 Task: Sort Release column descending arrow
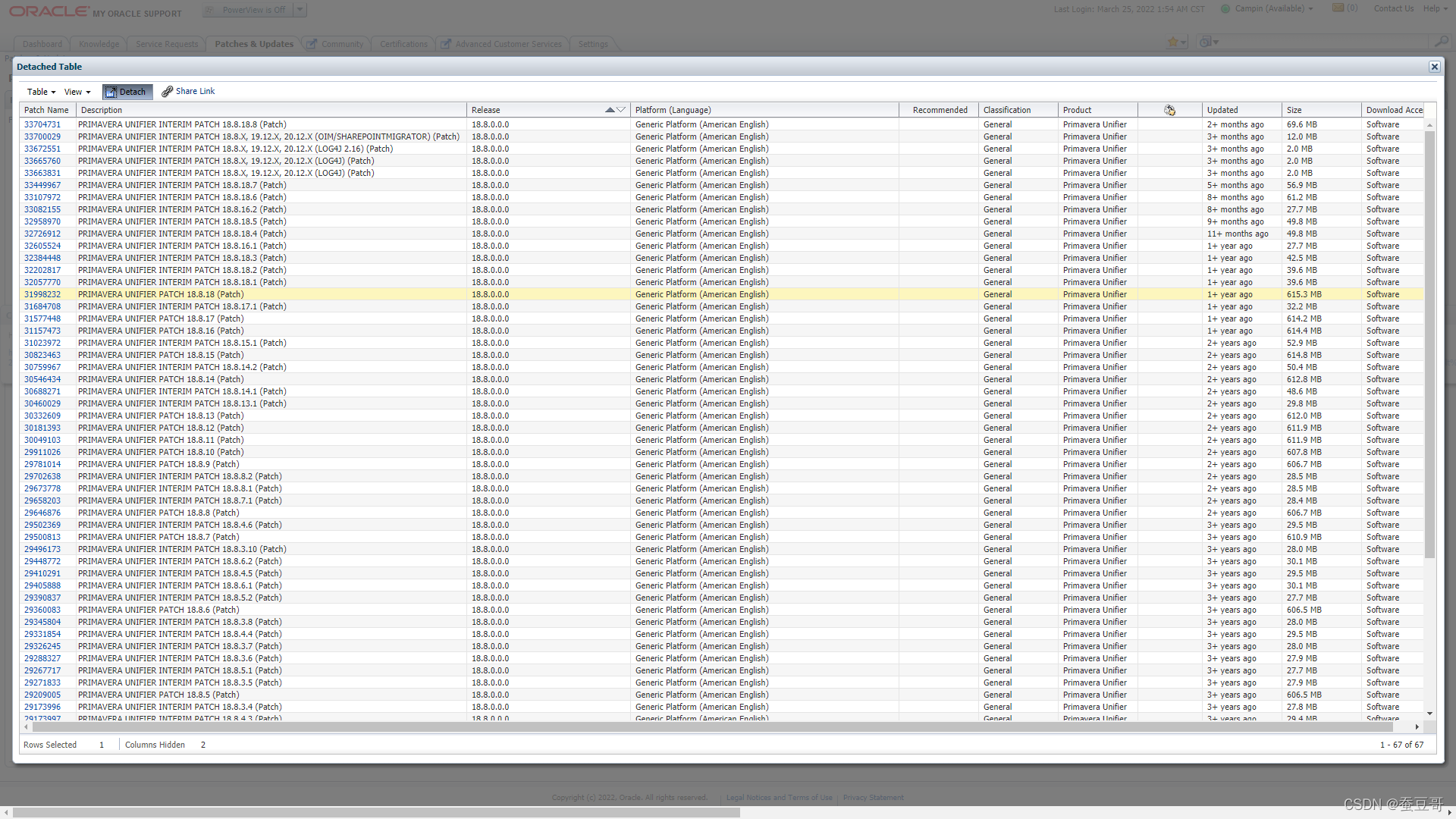tap(621, 110)
